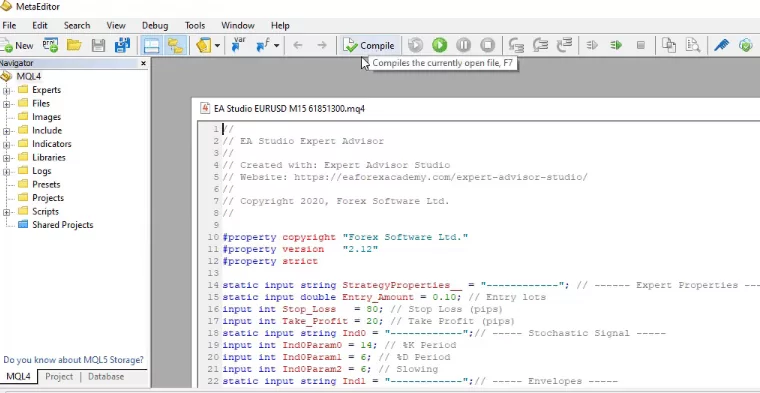The height and width of the screenshot is (393, 760).
Task: Start debugging with green play button
Action: point(440,46)
